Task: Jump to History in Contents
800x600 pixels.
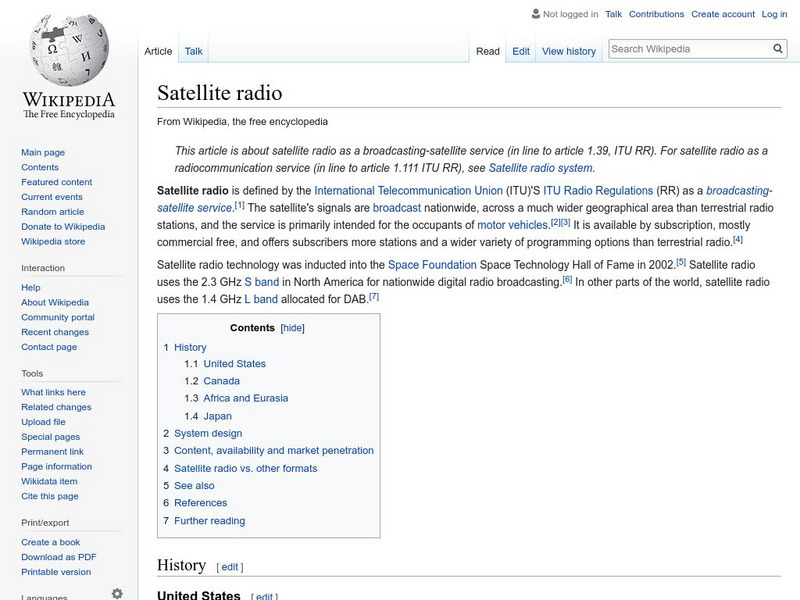Action: pos(190,347)
